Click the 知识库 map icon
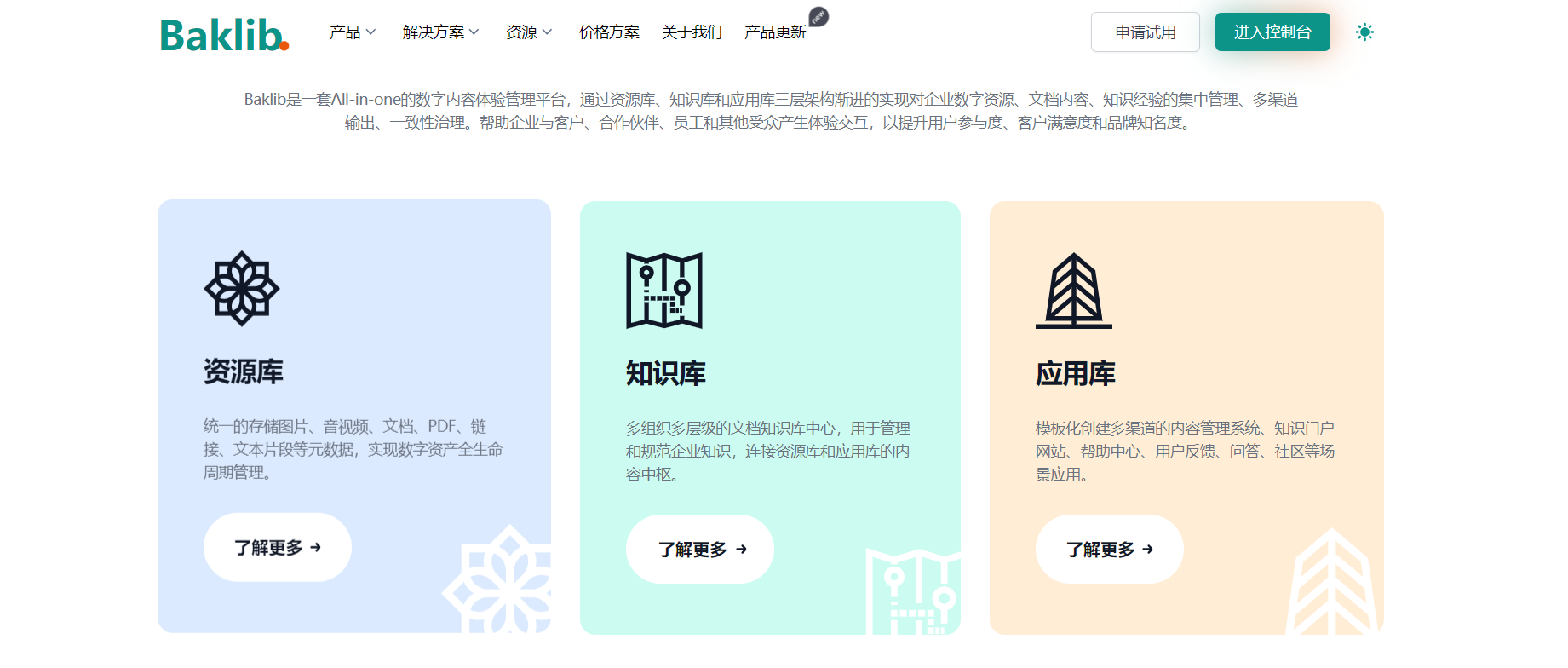1568x668 pixels. 664,291
